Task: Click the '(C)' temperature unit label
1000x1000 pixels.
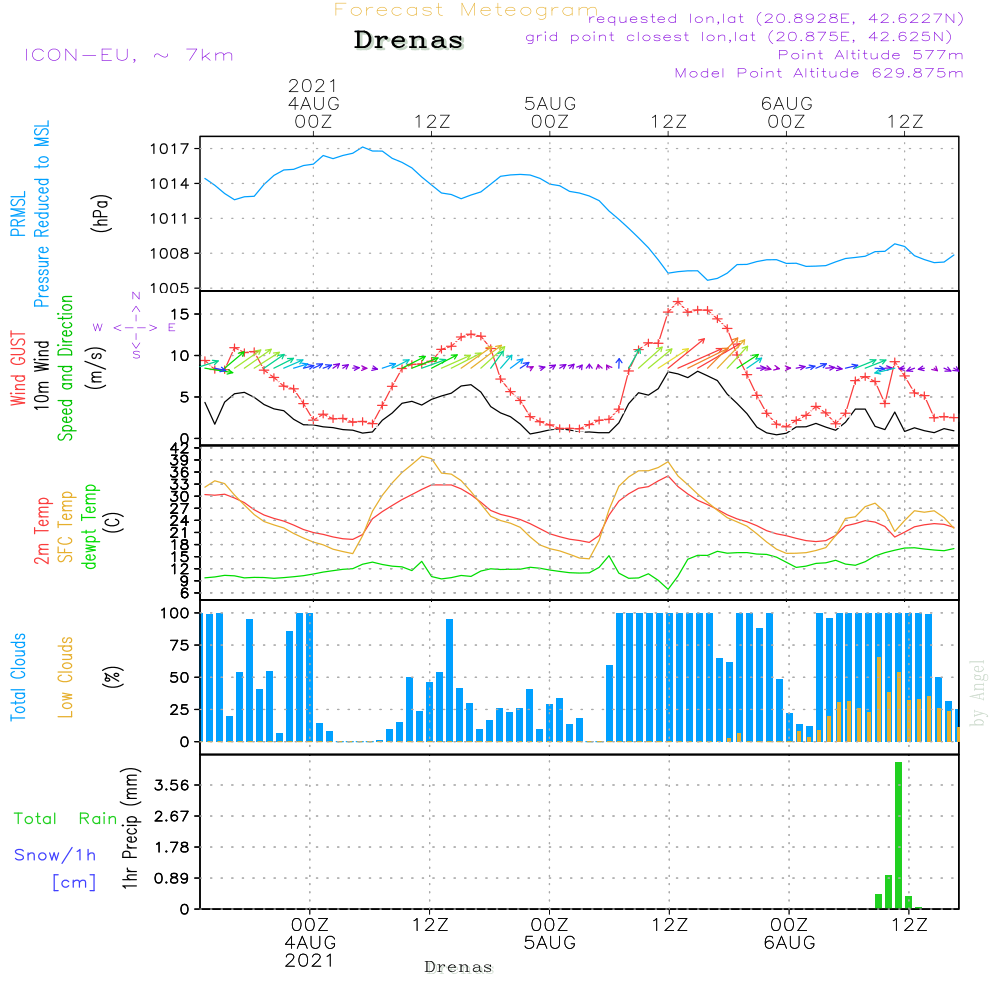Action: pos(114,522)
